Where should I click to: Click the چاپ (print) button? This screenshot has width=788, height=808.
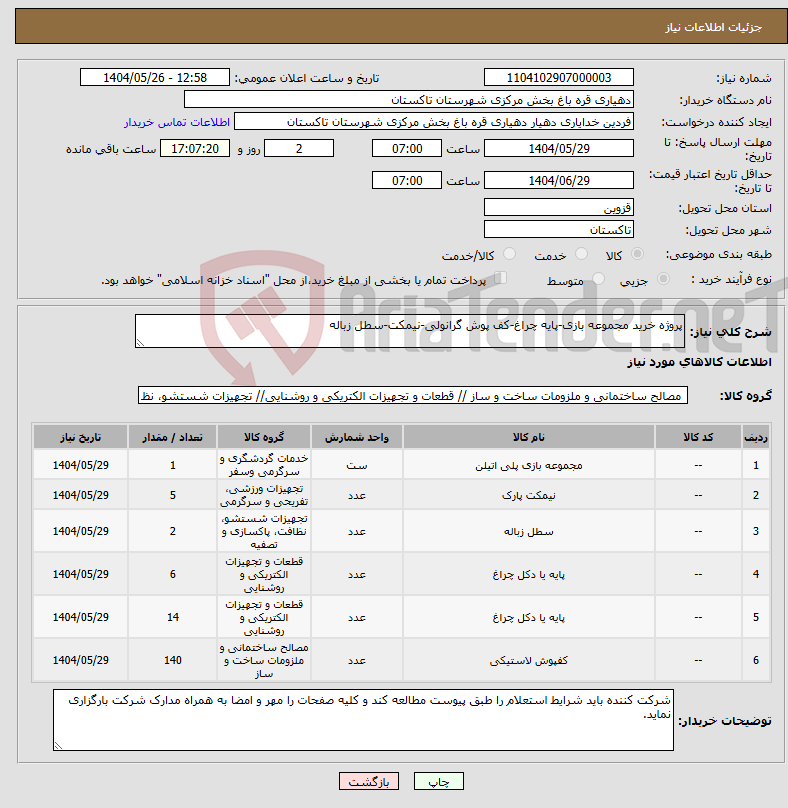click(x=439, y=781)
